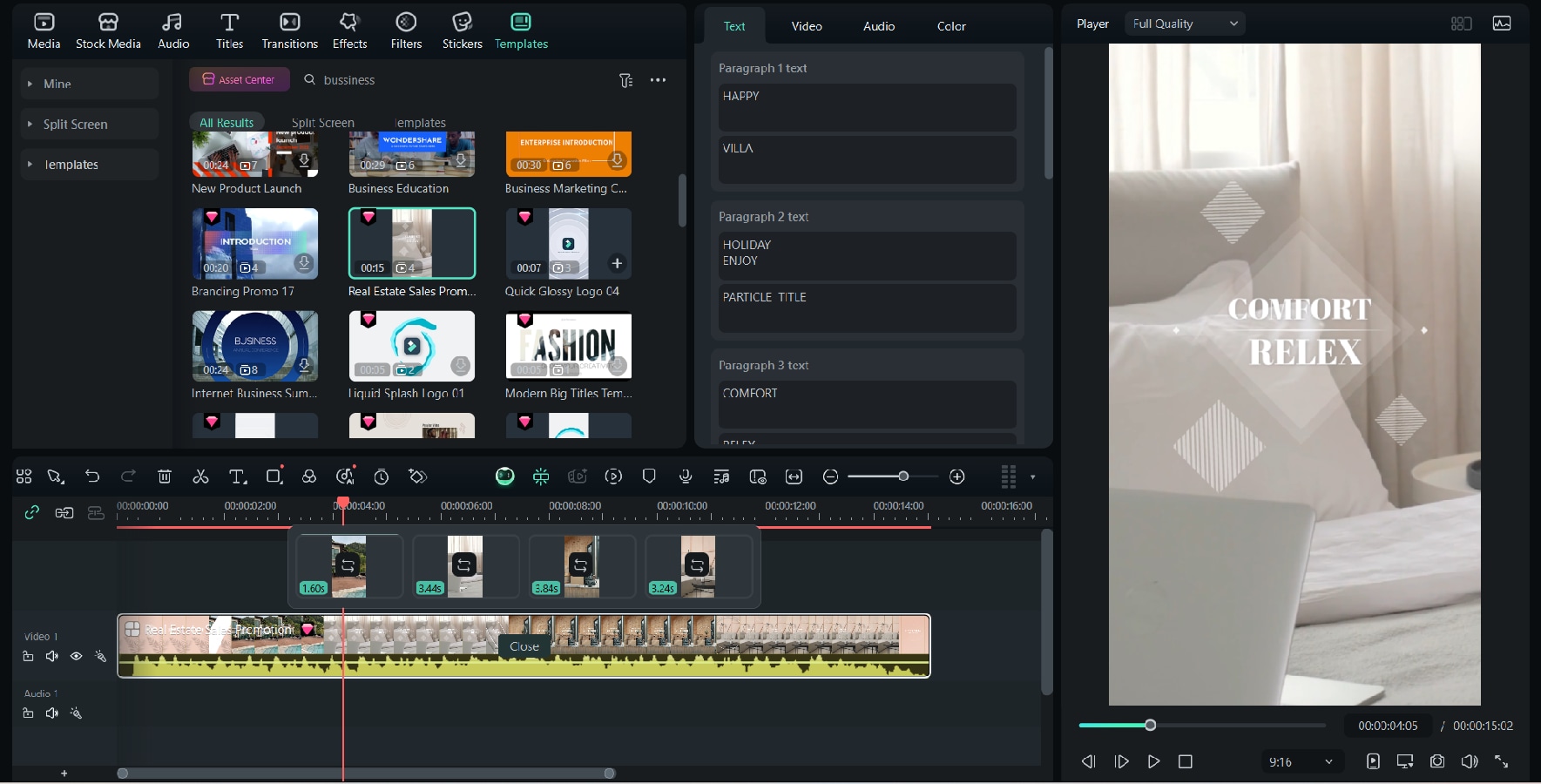The height and width of the screenshot is (784, 1541).
Task: Hide the Video 1 track
Action: click(76, 656)
